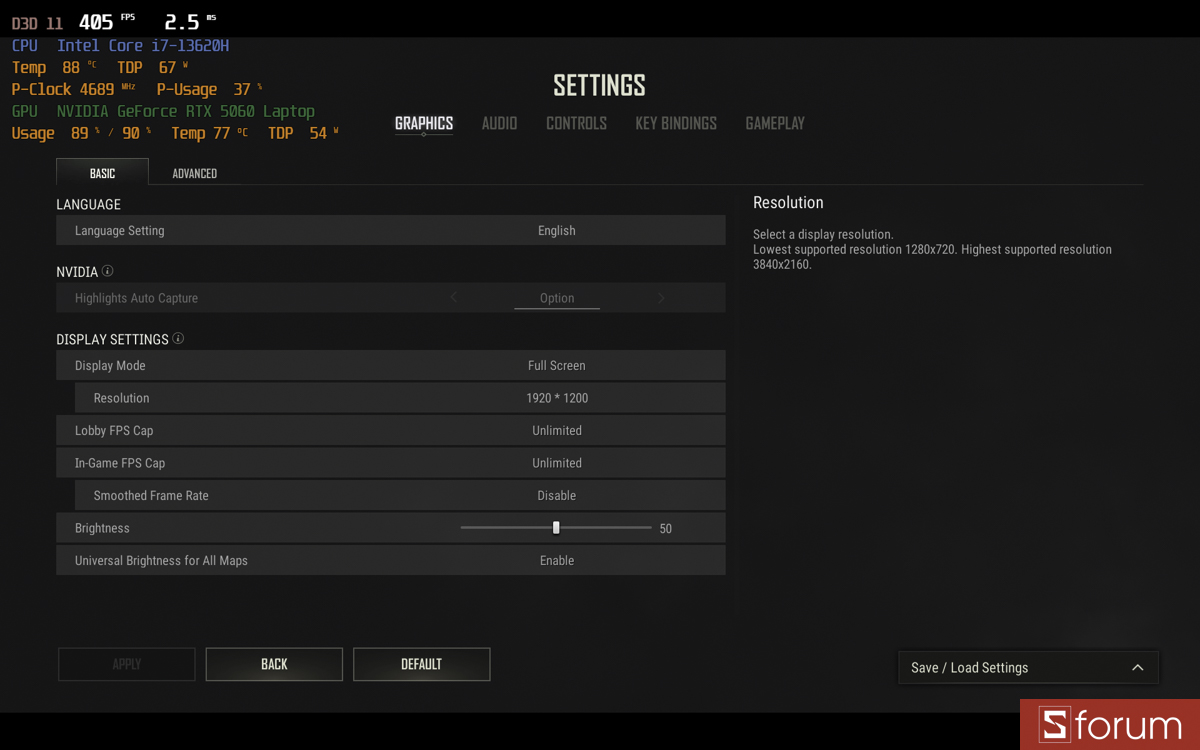Screen dimensions: 1200x750
Task: Restore defaults with the Default button
Action: (x=421, y=664)
